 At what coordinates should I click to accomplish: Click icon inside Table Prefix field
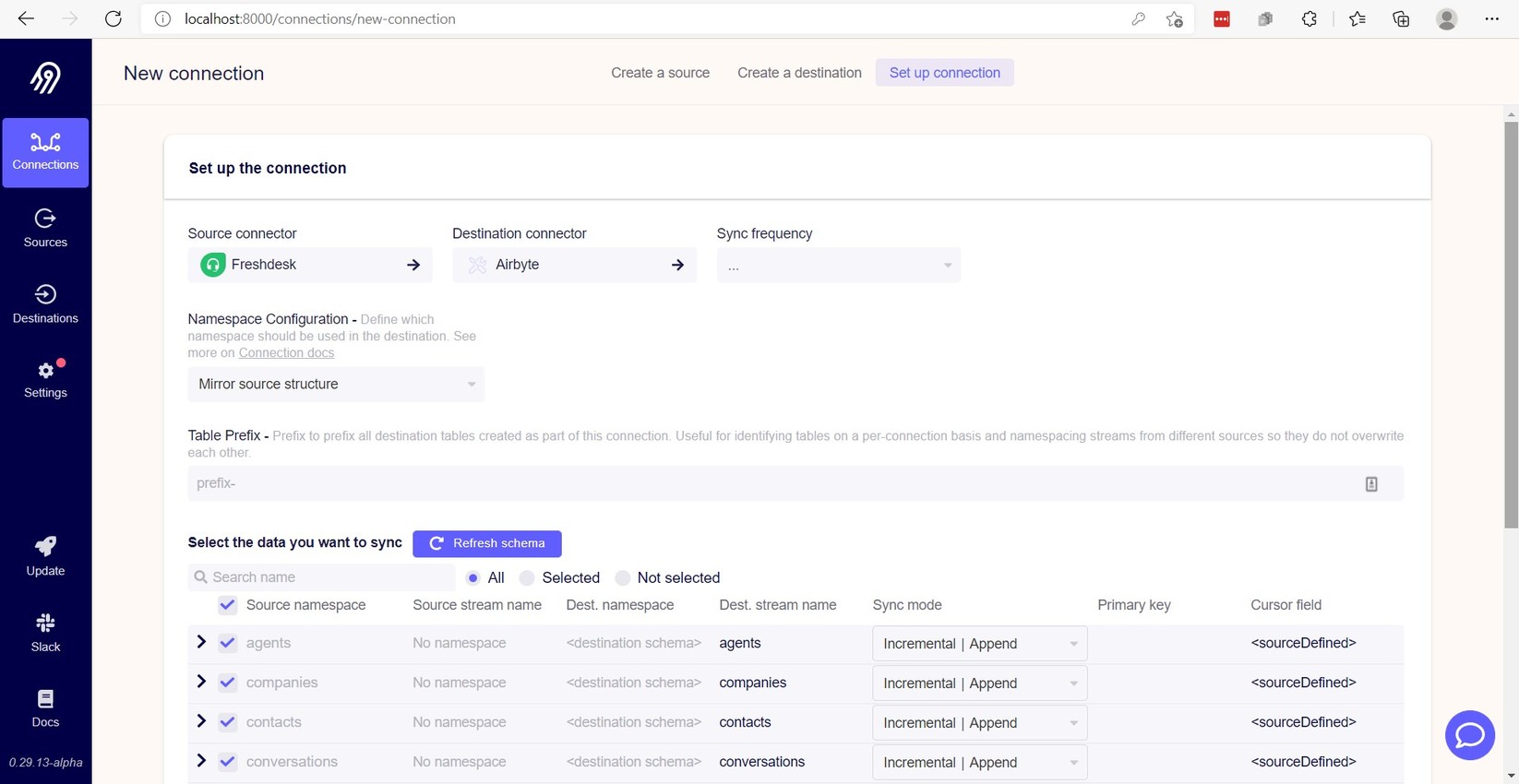pyautogui.click(x=1371, y=484)
